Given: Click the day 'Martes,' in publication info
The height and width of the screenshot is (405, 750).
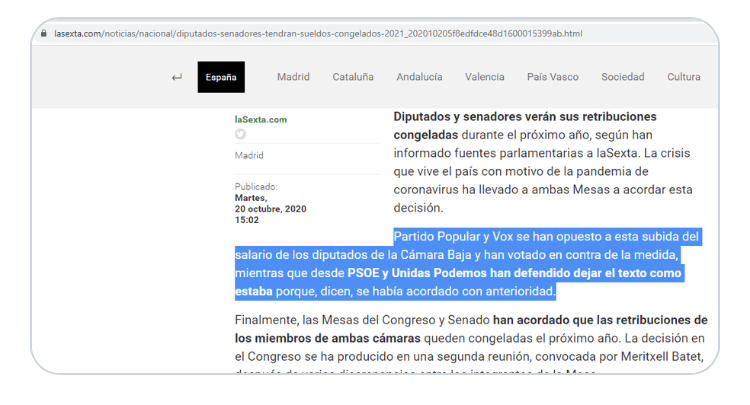Looking at the screenshot, I should [251, 198].
